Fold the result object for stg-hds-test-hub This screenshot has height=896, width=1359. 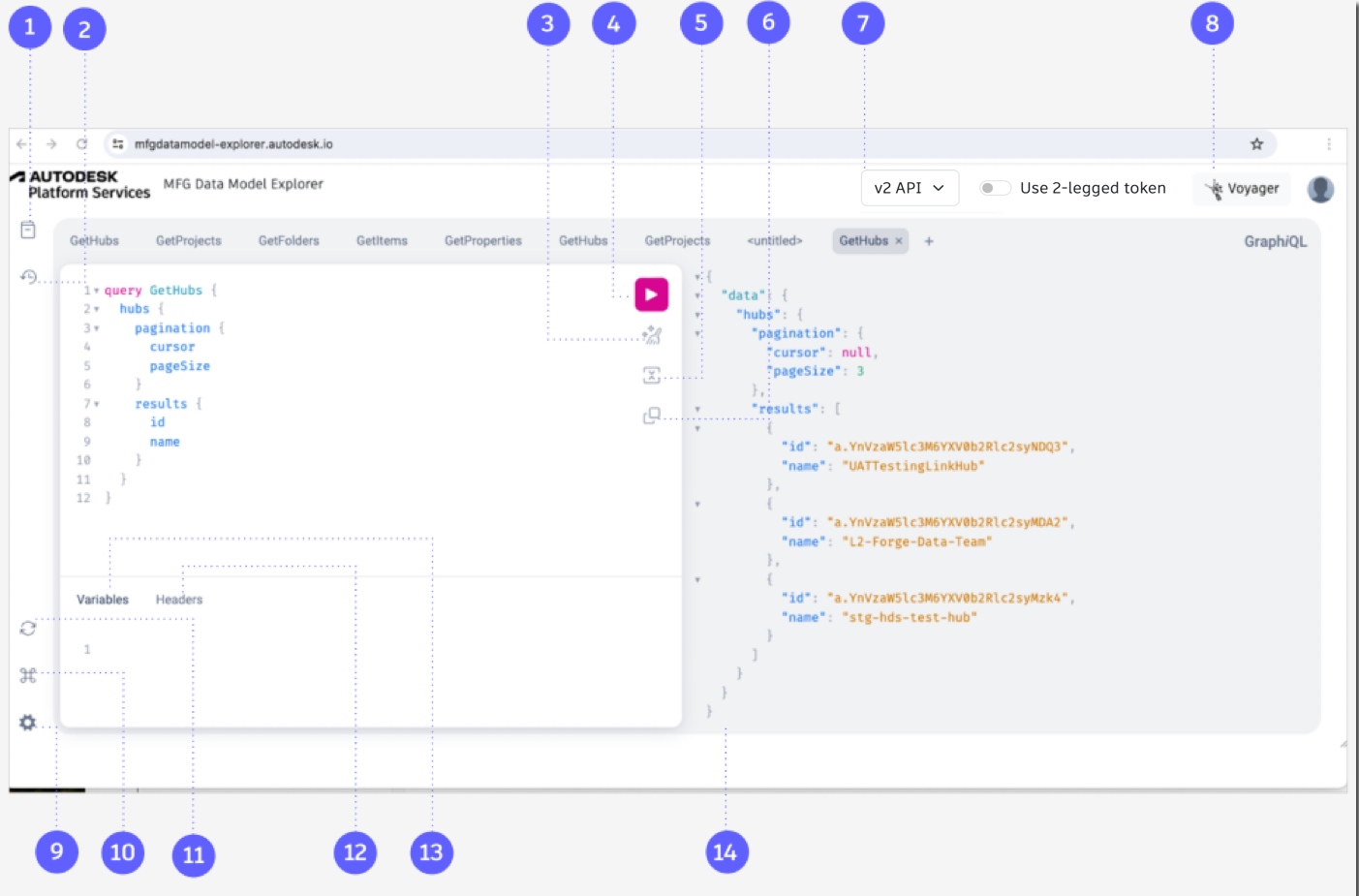[x=697, y=579]
